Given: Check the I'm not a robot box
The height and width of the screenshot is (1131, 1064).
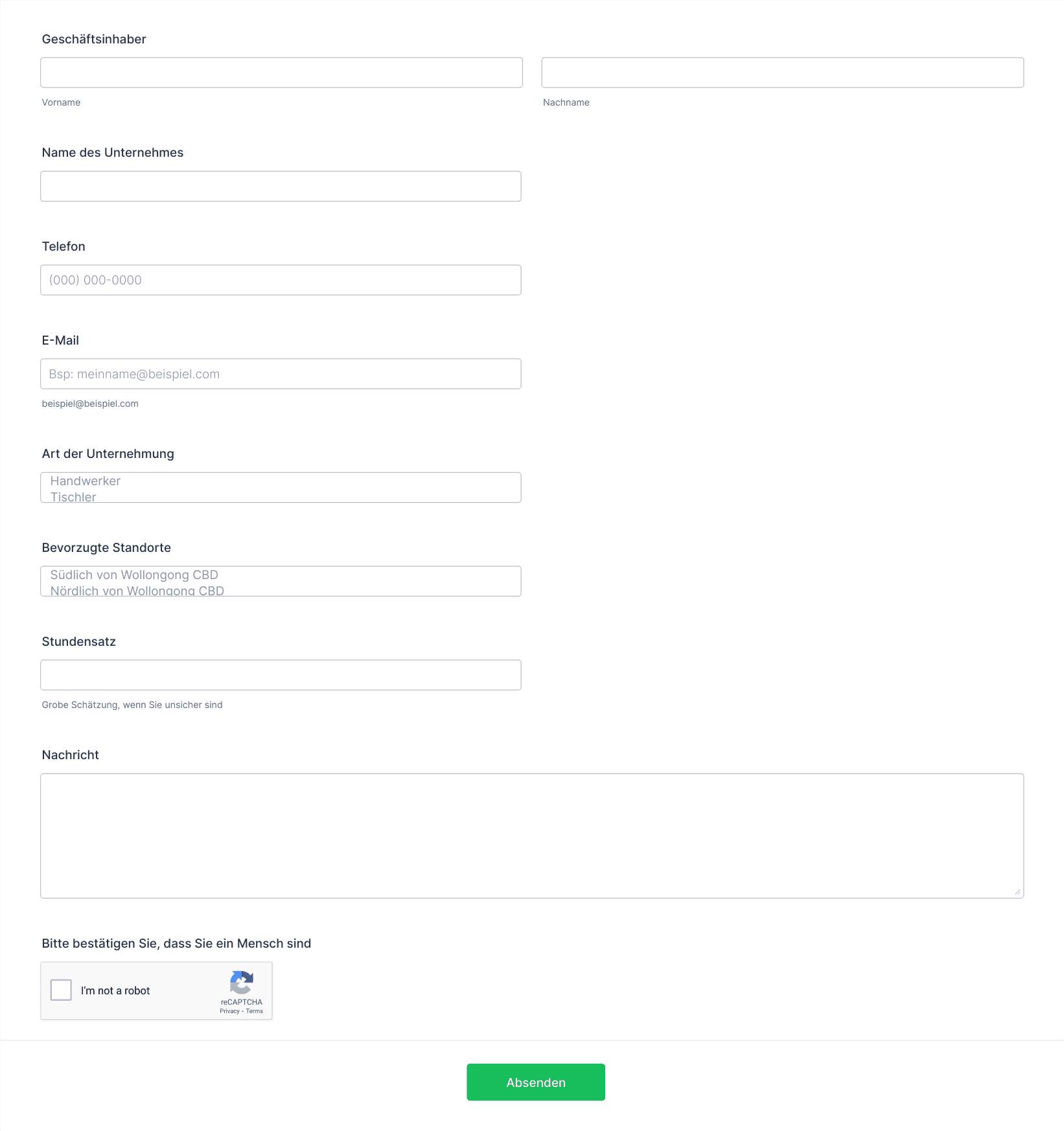Looking at the screenshot, I should coord(61,990).
